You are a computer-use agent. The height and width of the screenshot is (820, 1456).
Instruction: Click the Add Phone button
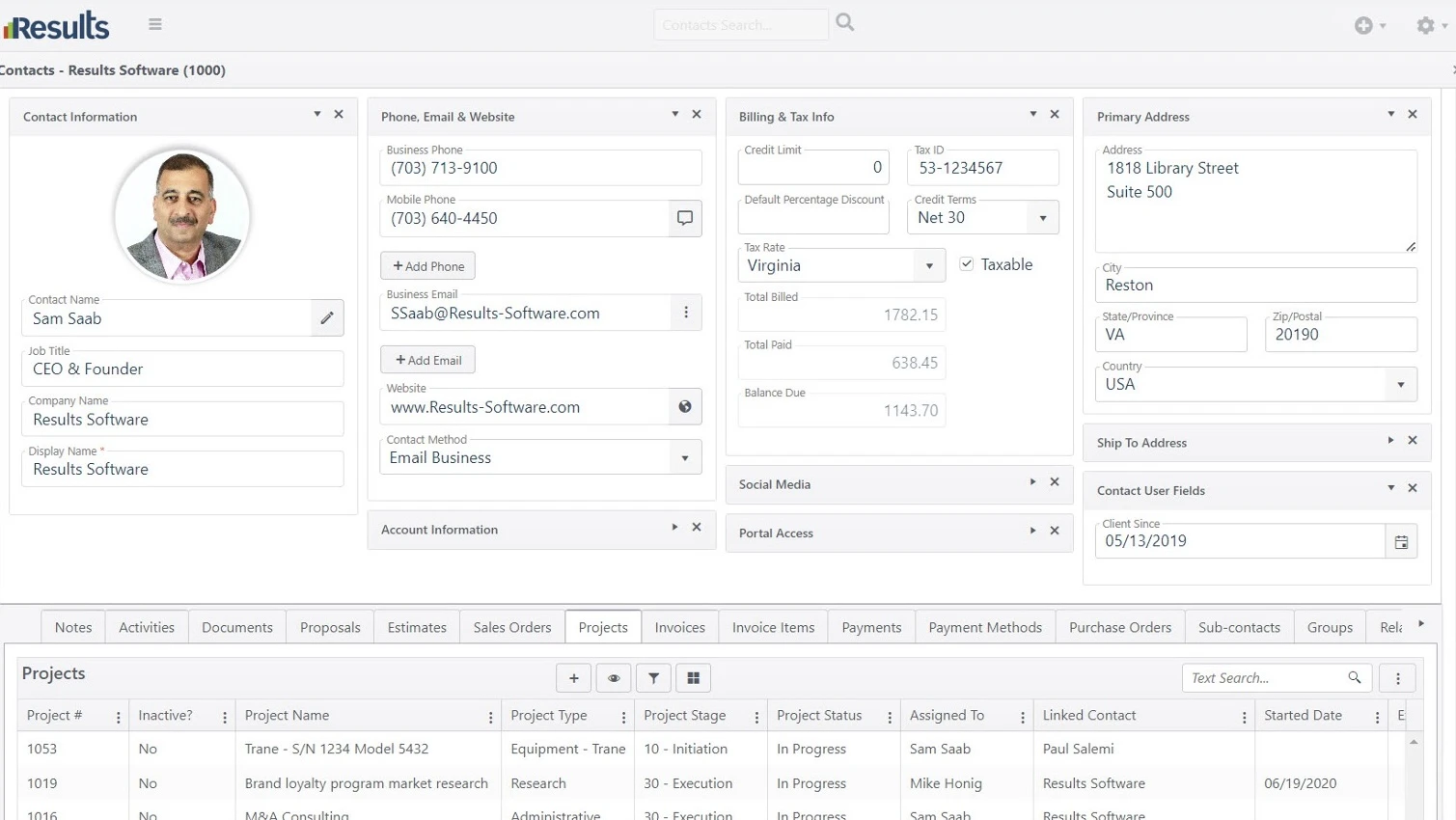427,266
